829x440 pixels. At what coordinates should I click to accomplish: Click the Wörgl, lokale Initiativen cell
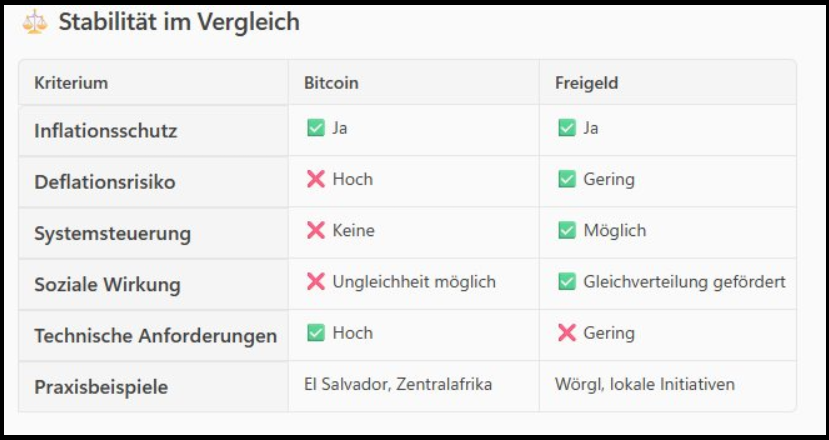tap(645, 385)
